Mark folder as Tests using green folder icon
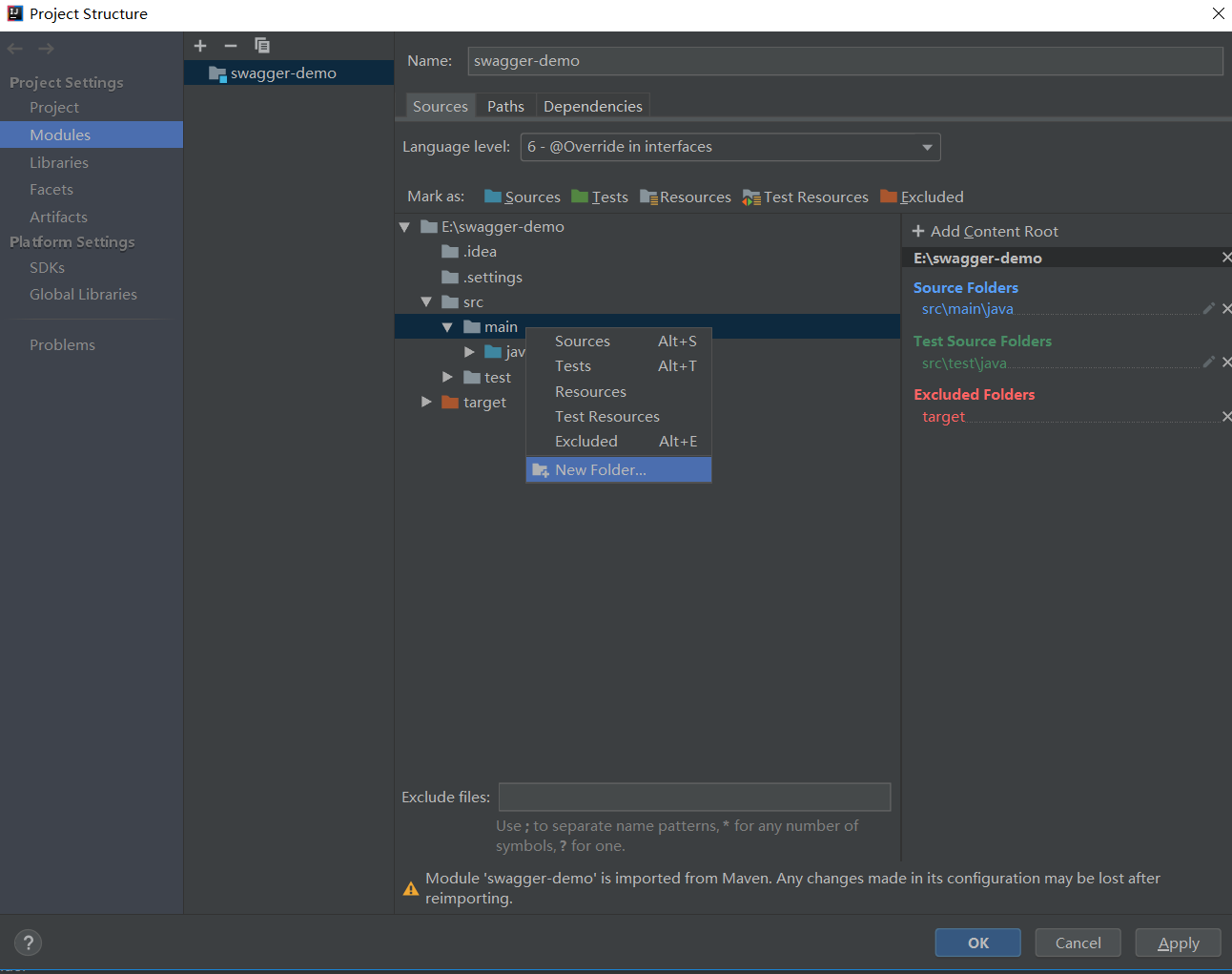Image resolution: width=1232 pixels, height=974 pixels. coord(579,197)
